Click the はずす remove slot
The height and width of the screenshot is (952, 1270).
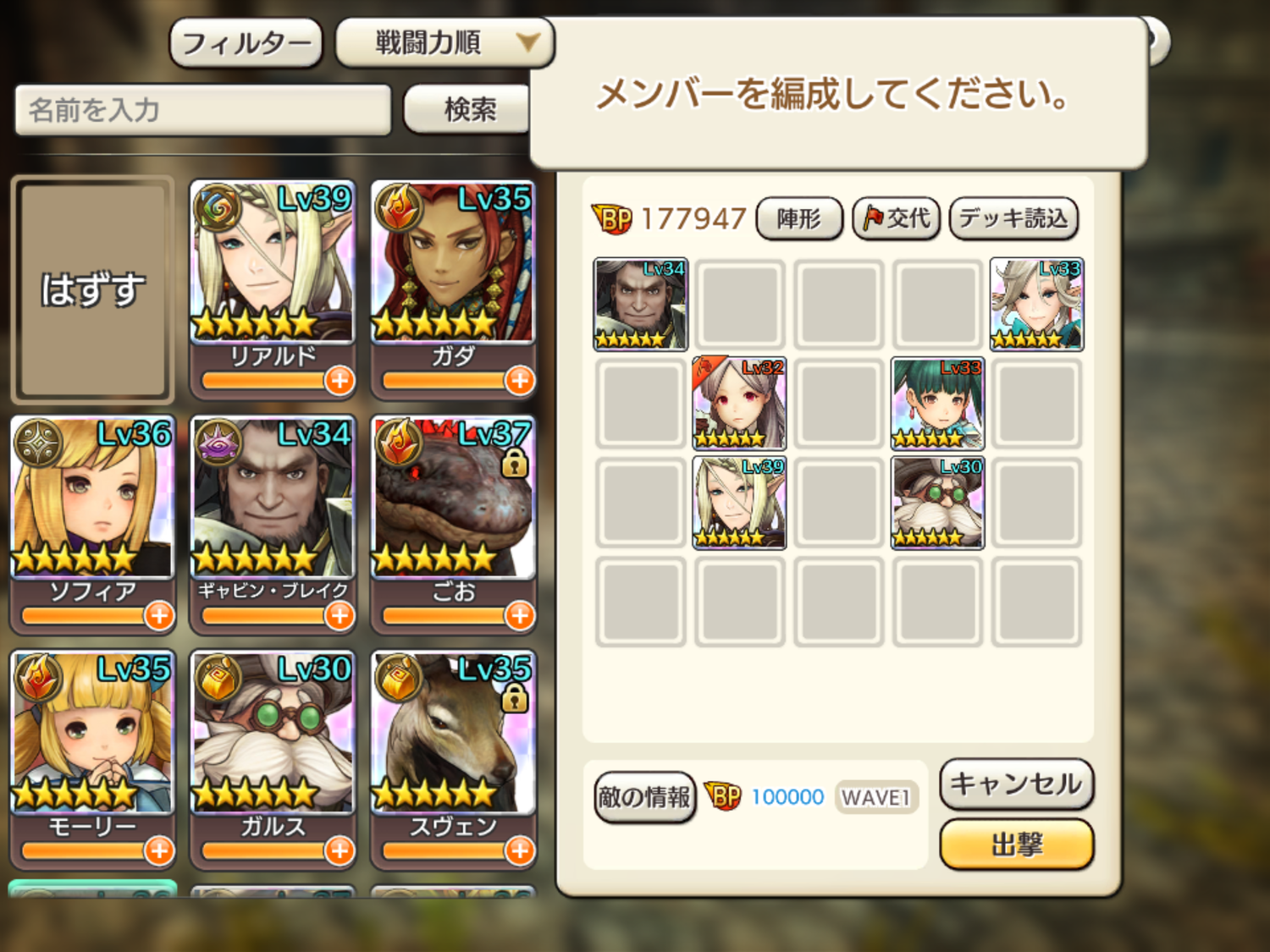coord(92,289)
